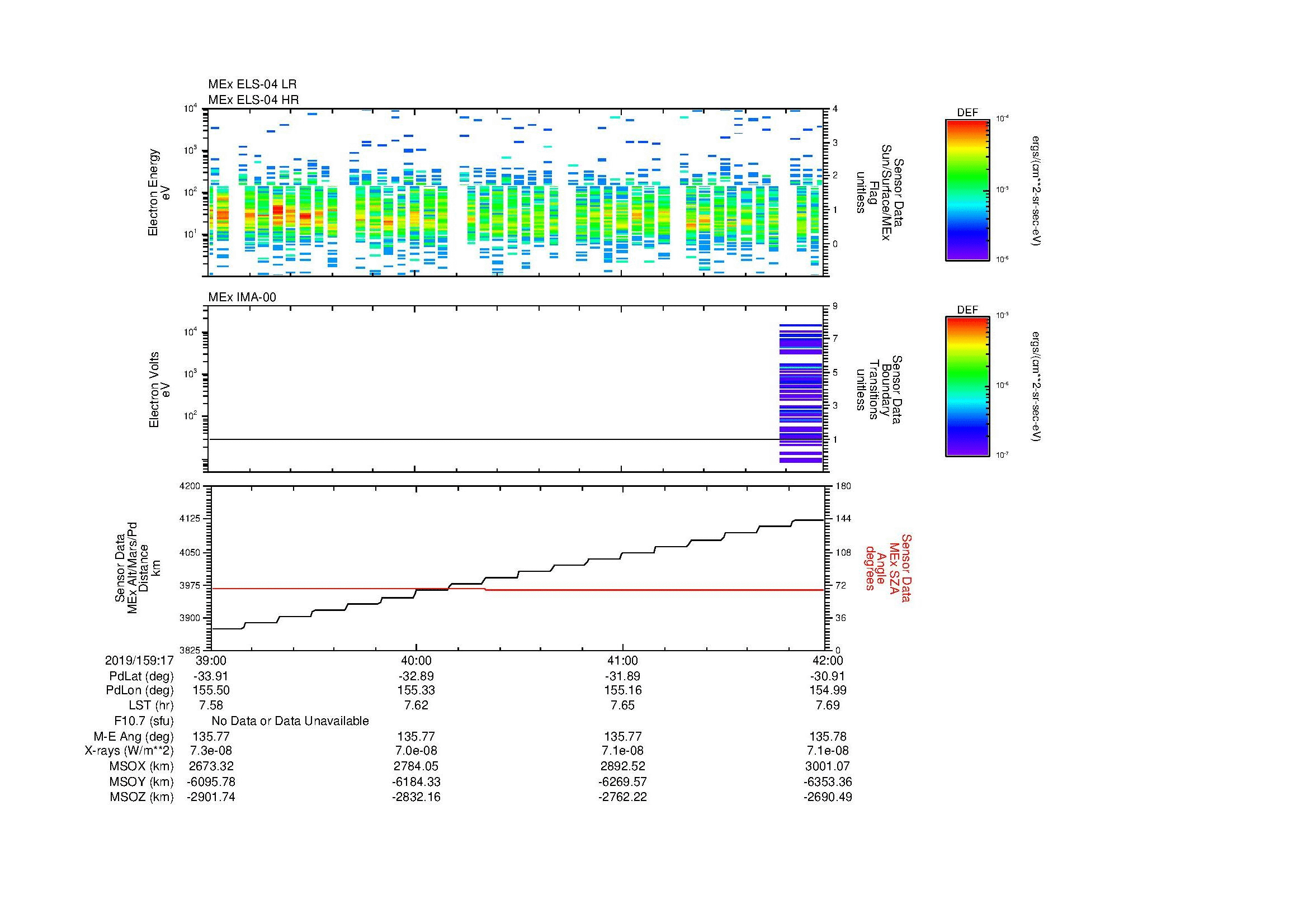Click the LST (hr) row label
This screenshot has width=1308, height=924.
151,705
